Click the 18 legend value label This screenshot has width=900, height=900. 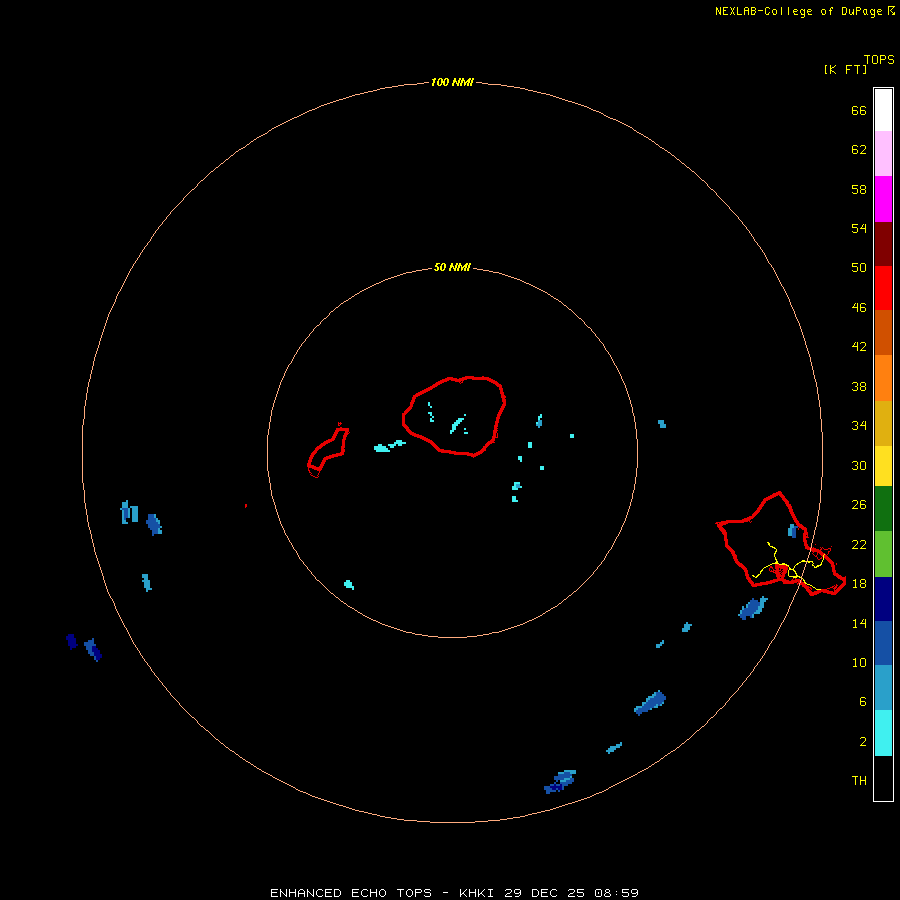click(x=859, y=584)
